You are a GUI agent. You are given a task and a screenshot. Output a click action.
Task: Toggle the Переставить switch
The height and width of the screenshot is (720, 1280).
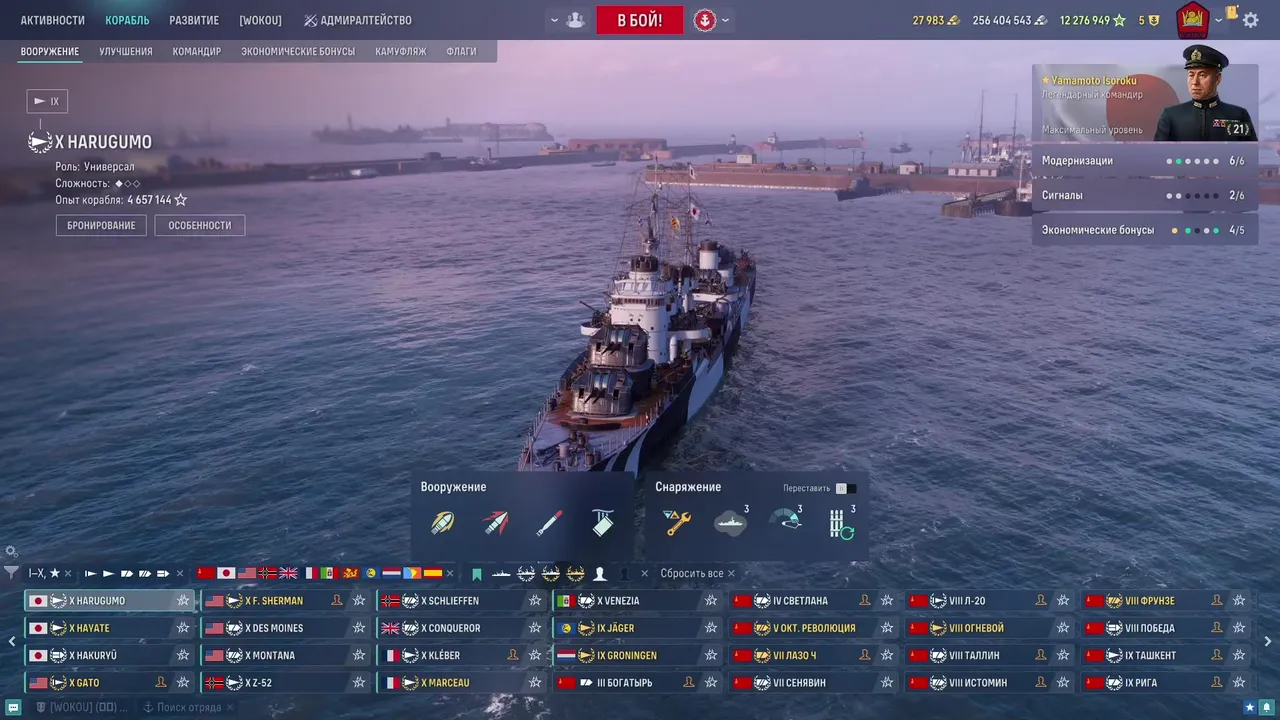click(x=846, y=488)
